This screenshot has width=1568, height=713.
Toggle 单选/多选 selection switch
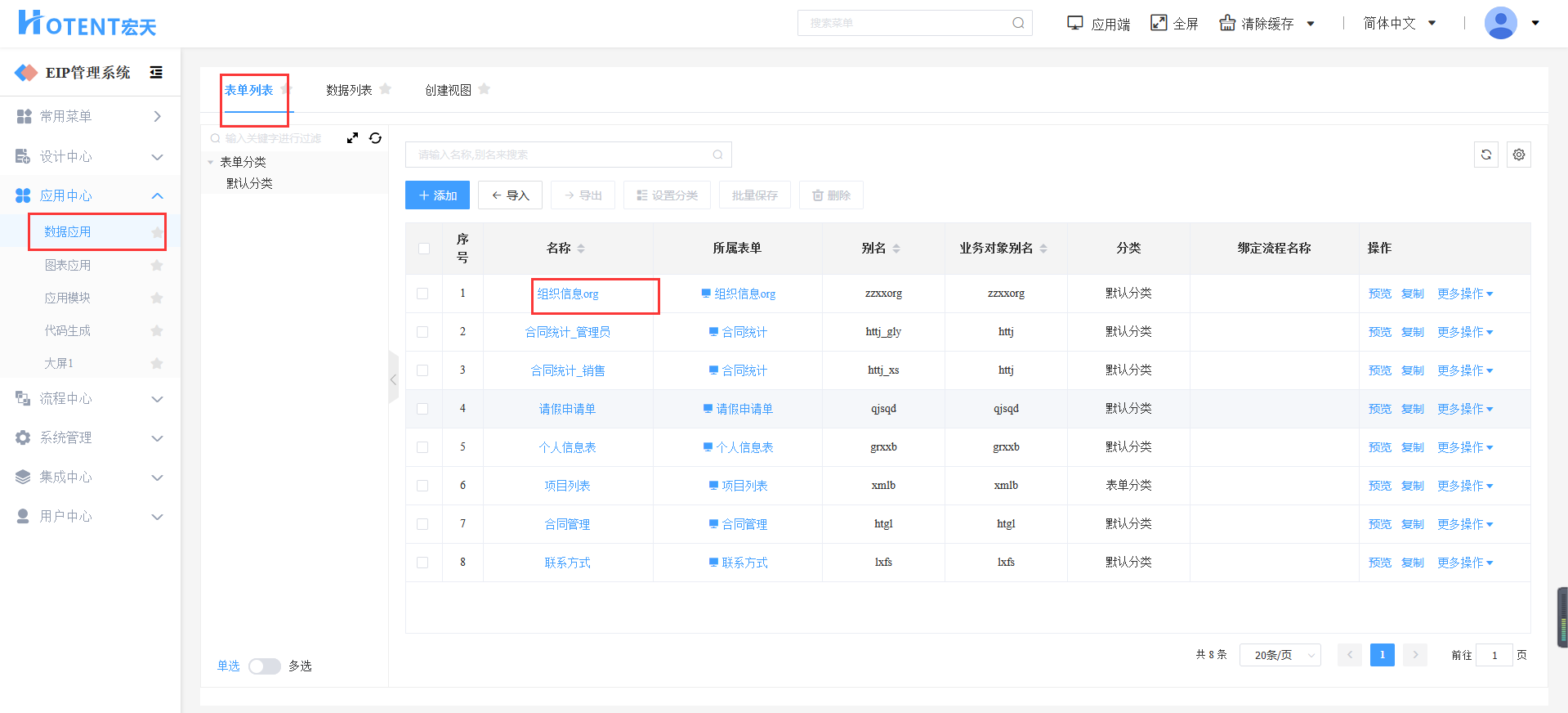(x=265, y=666)
